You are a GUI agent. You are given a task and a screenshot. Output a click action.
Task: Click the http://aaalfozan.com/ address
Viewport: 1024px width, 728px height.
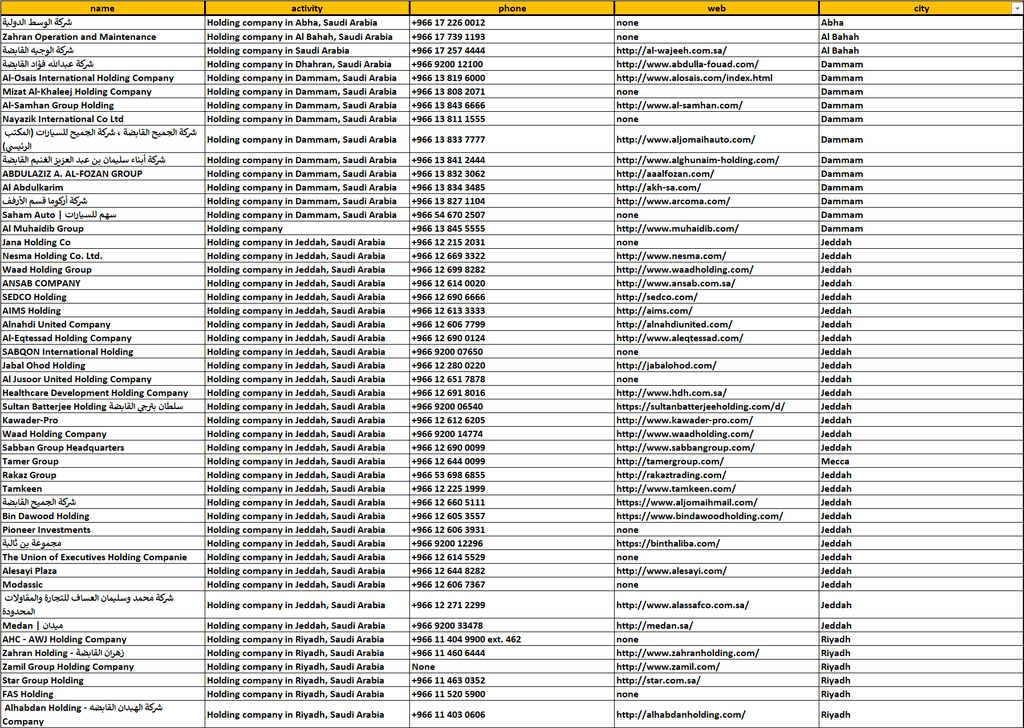[665, 174]
